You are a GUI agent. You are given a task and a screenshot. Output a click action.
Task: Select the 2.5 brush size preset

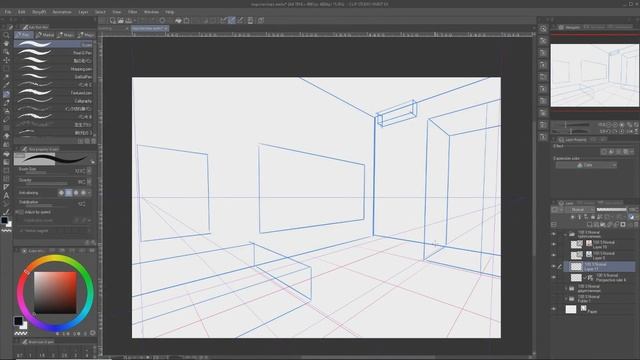point(64,355)
